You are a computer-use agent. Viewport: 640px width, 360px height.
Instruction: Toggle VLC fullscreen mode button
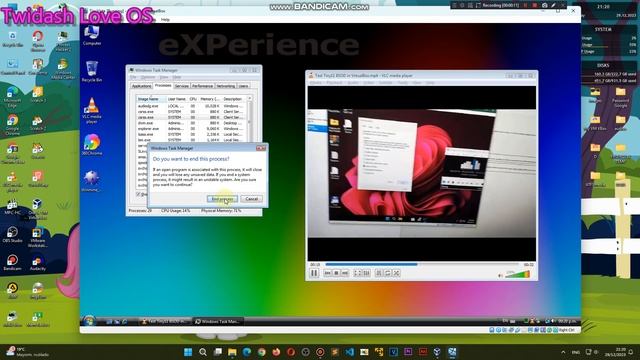coord(358,273)
